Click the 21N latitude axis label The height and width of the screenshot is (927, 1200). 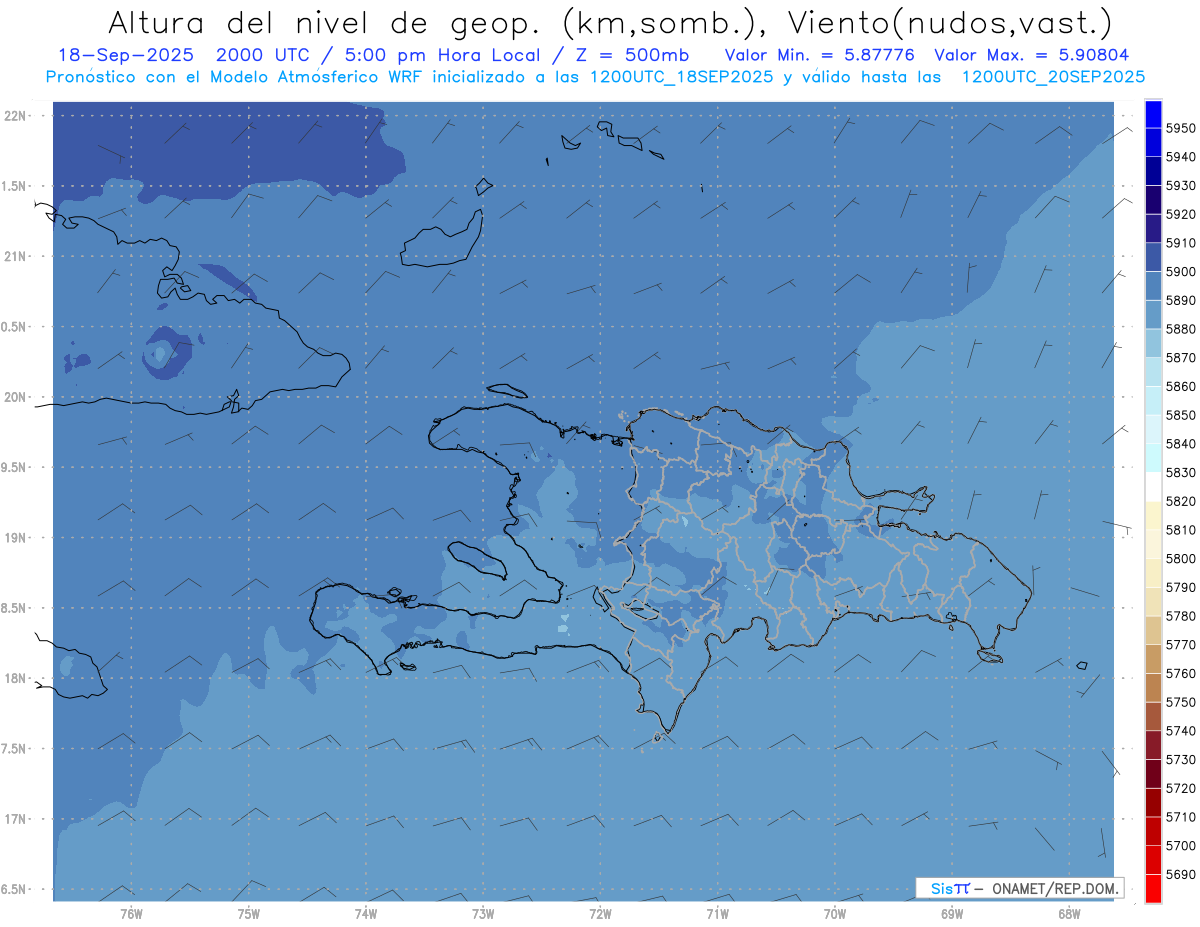(17, 256)
